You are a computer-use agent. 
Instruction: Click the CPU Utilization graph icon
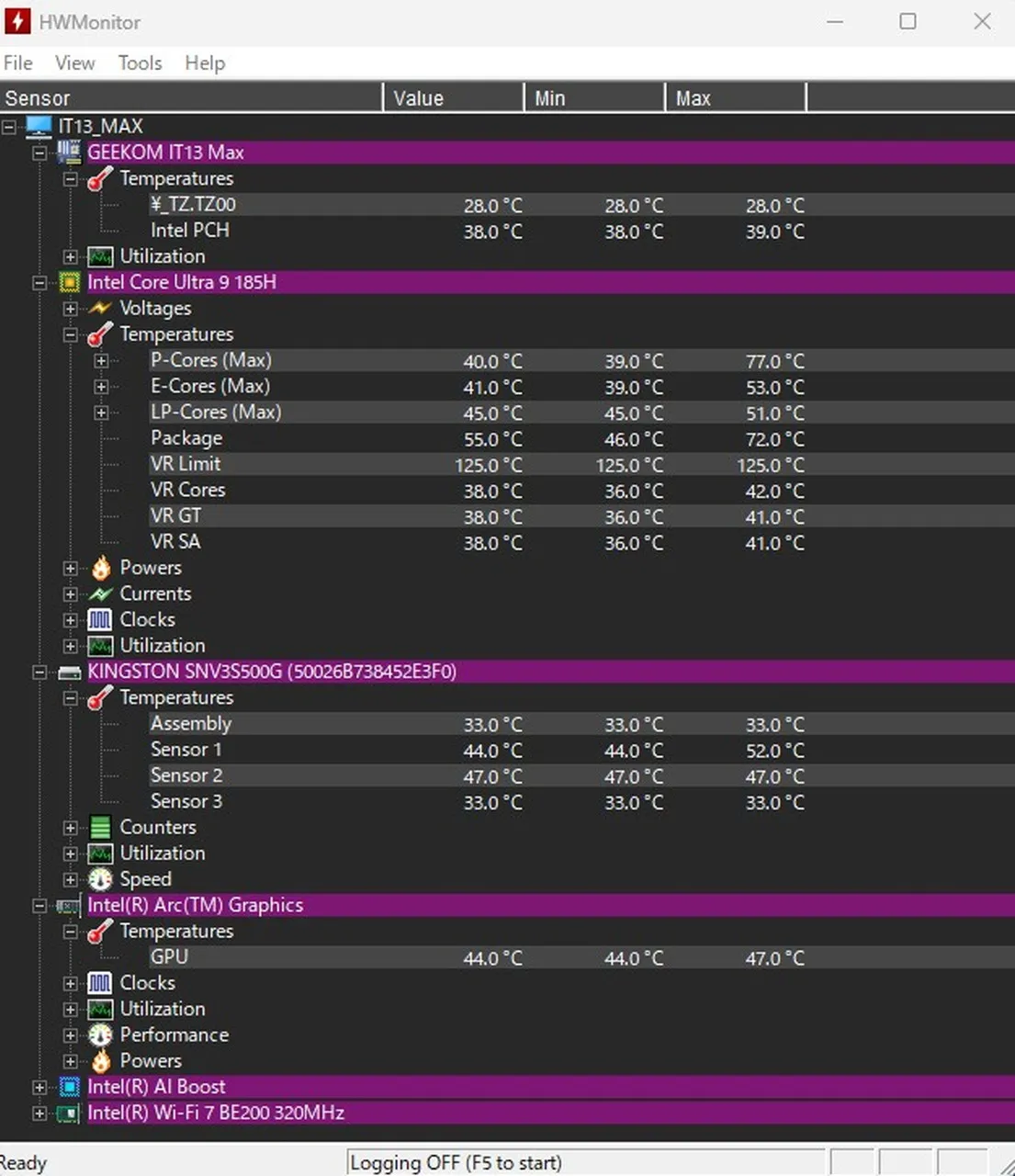(x=100, y=645)
